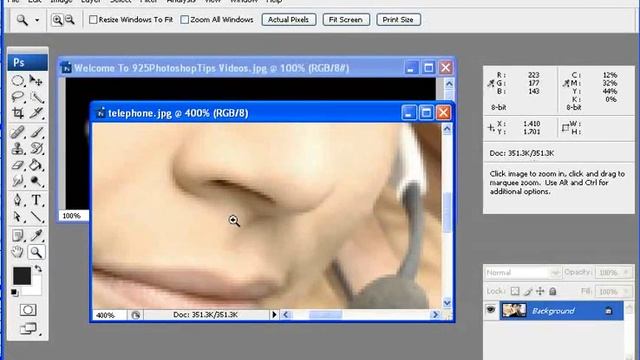Choose the Paint Bucket tool
The width and height of the screenshot is (640, 360).
pyautogui.click(x=36, y=165)
